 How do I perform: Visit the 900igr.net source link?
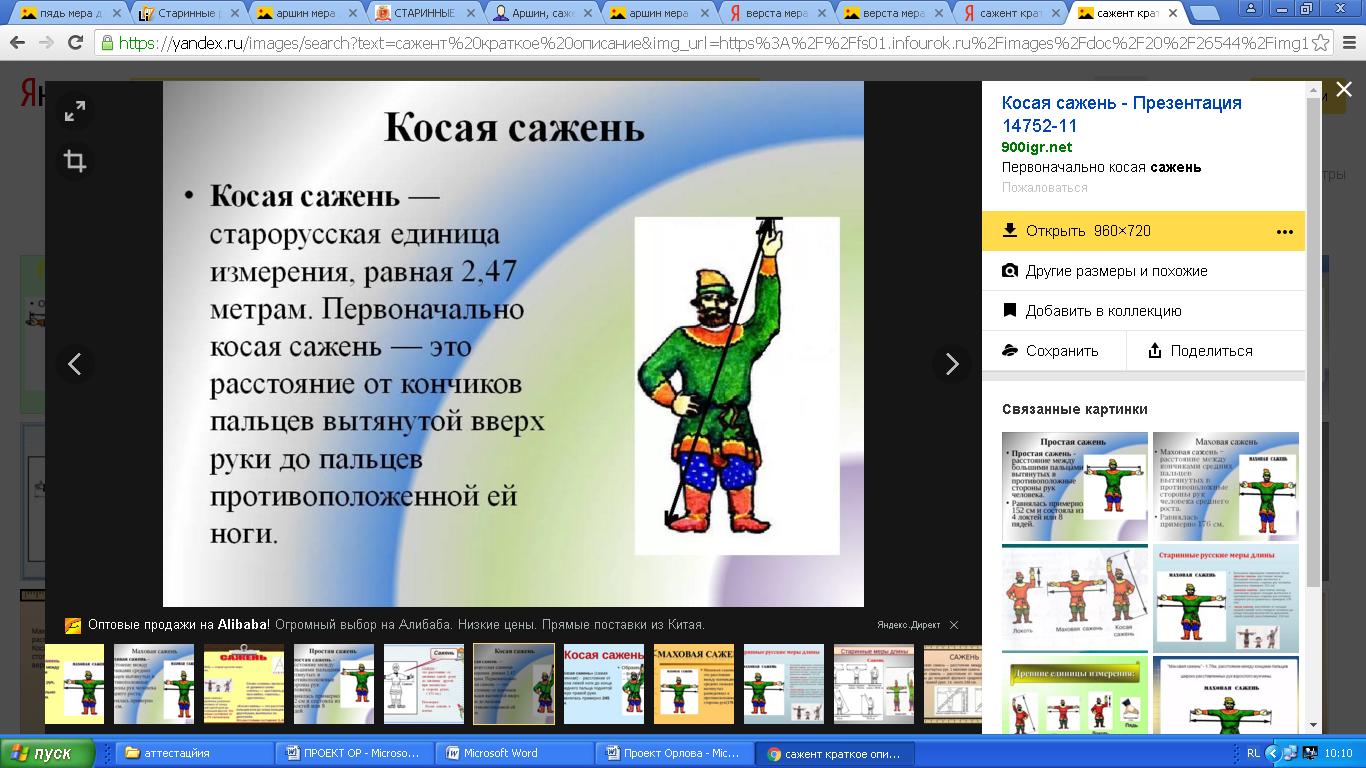tap(1037, 147)
